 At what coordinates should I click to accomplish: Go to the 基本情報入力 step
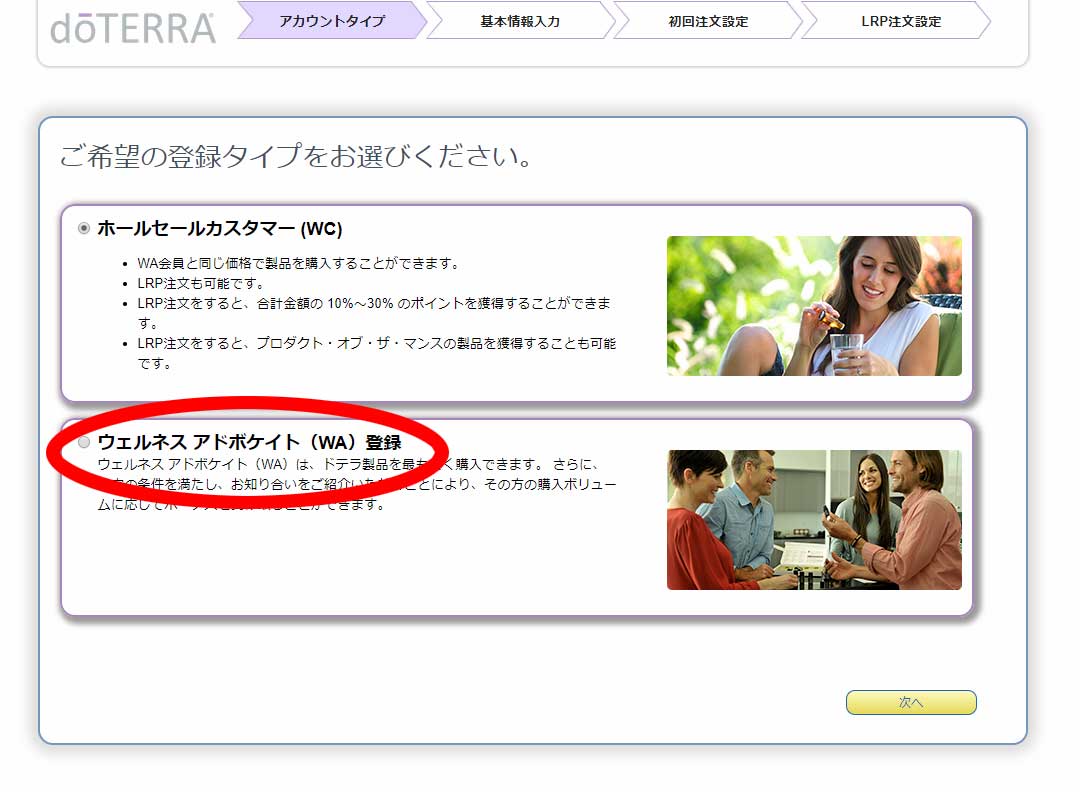pos(520,21)
